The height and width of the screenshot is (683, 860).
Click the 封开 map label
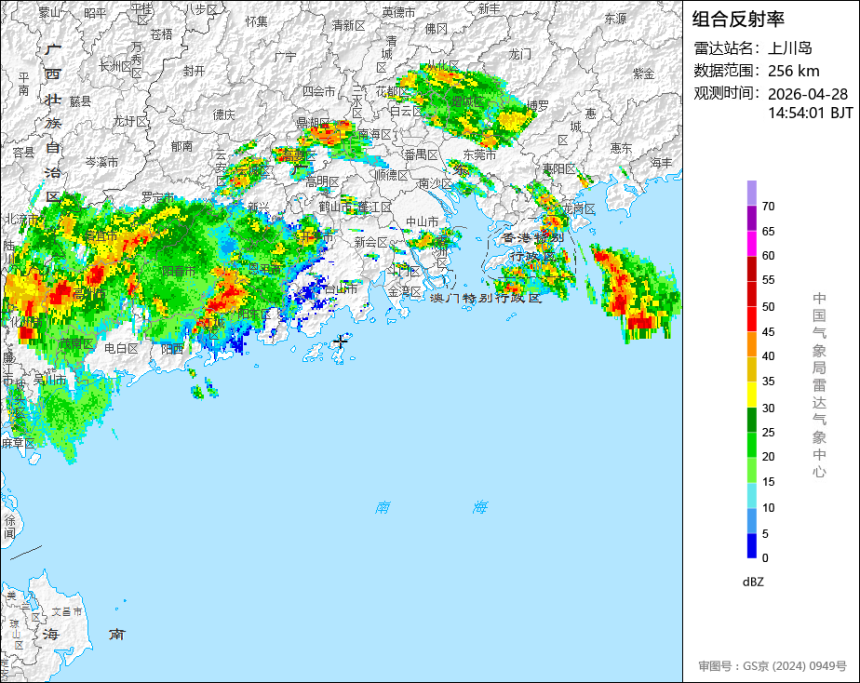coord(194,71)
